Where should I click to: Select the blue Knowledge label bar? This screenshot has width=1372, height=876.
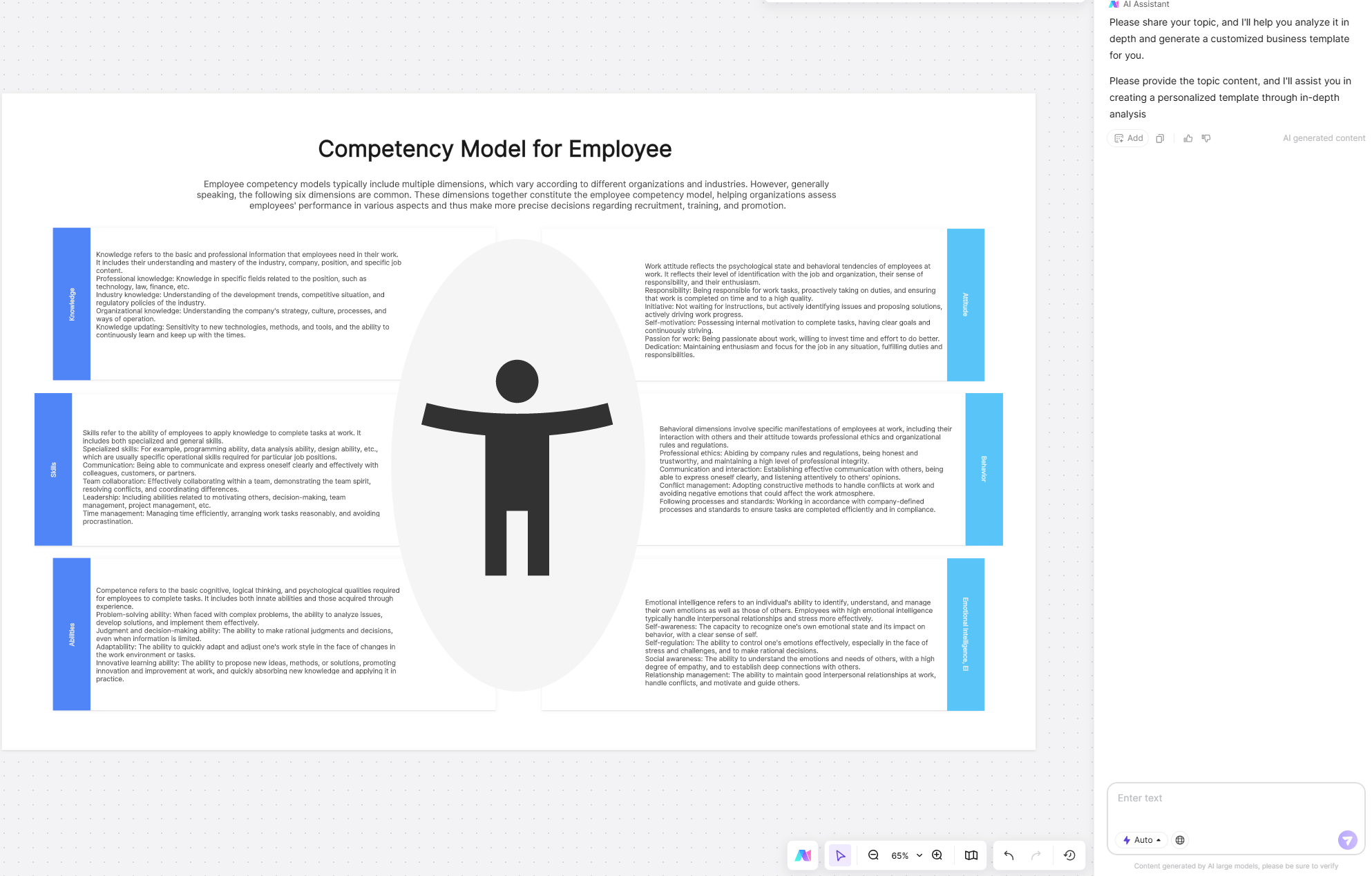pyautogui.click(x=71, y=304)
